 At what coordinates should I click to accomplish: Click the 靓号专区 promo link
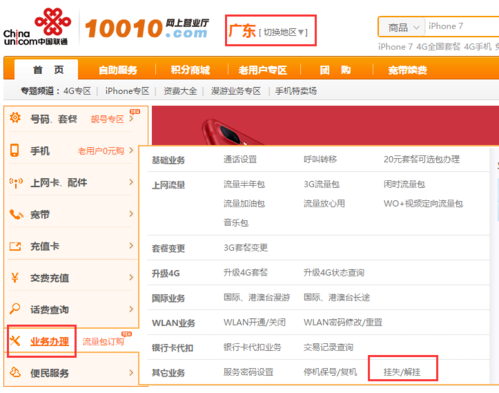pos(107,119)
